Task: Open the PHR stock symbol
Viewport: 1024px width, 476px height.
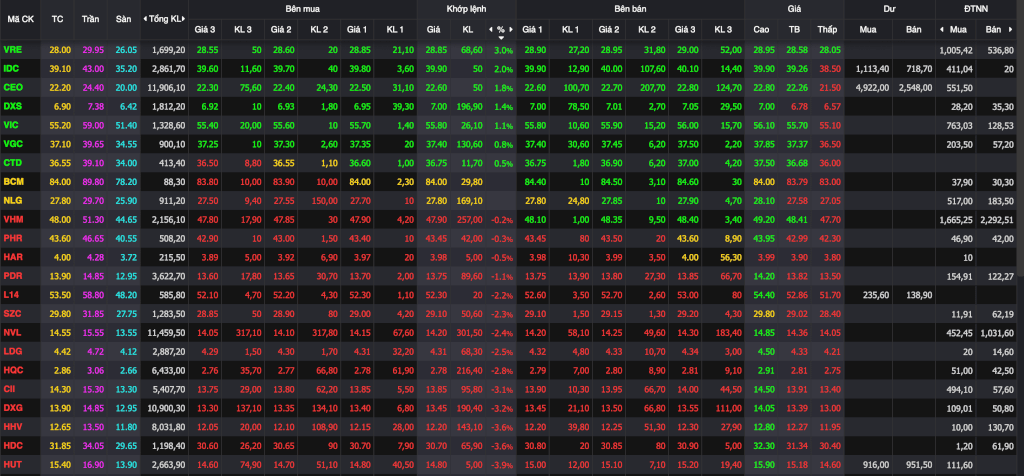Action: tap(12, 238)
